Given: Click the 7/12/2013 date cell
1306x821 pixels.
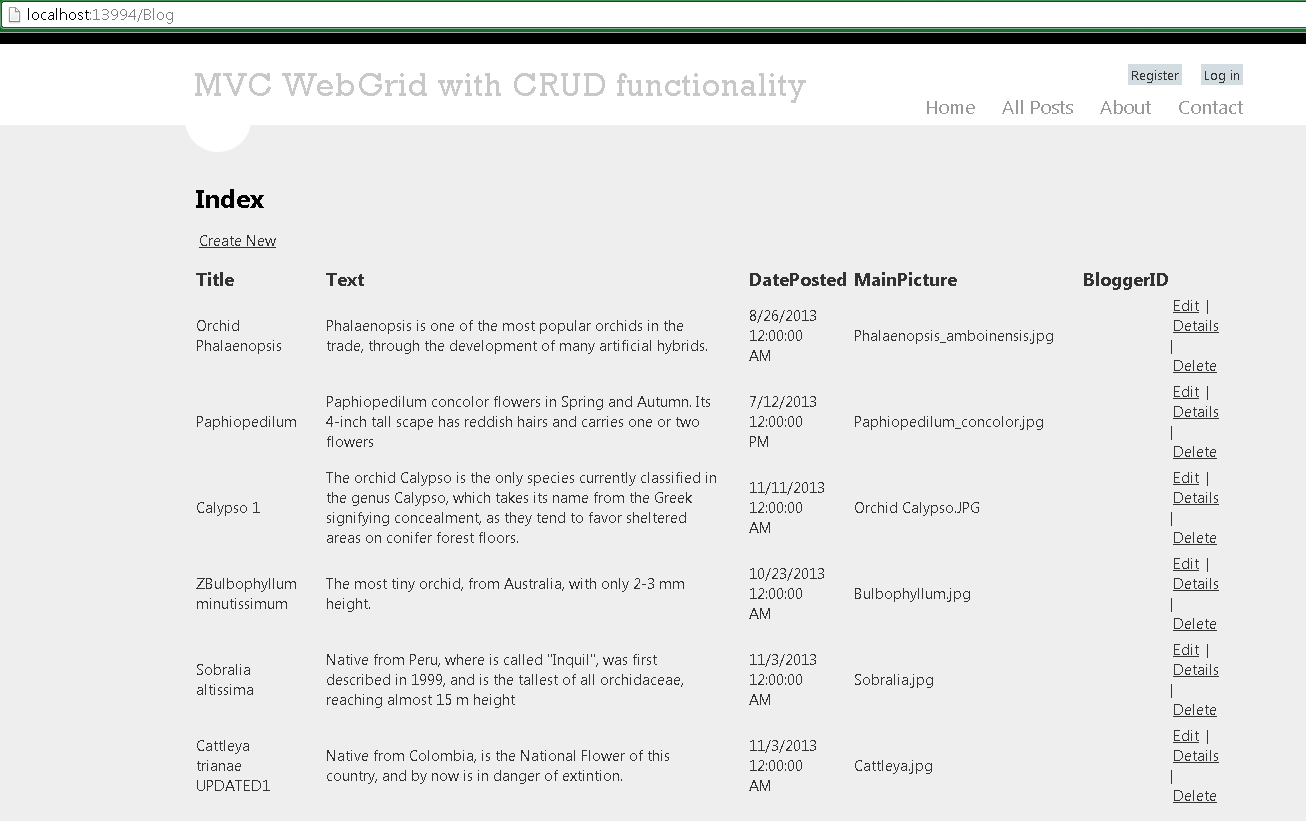Looking at the screenshot, I should [x=783, y=422].
